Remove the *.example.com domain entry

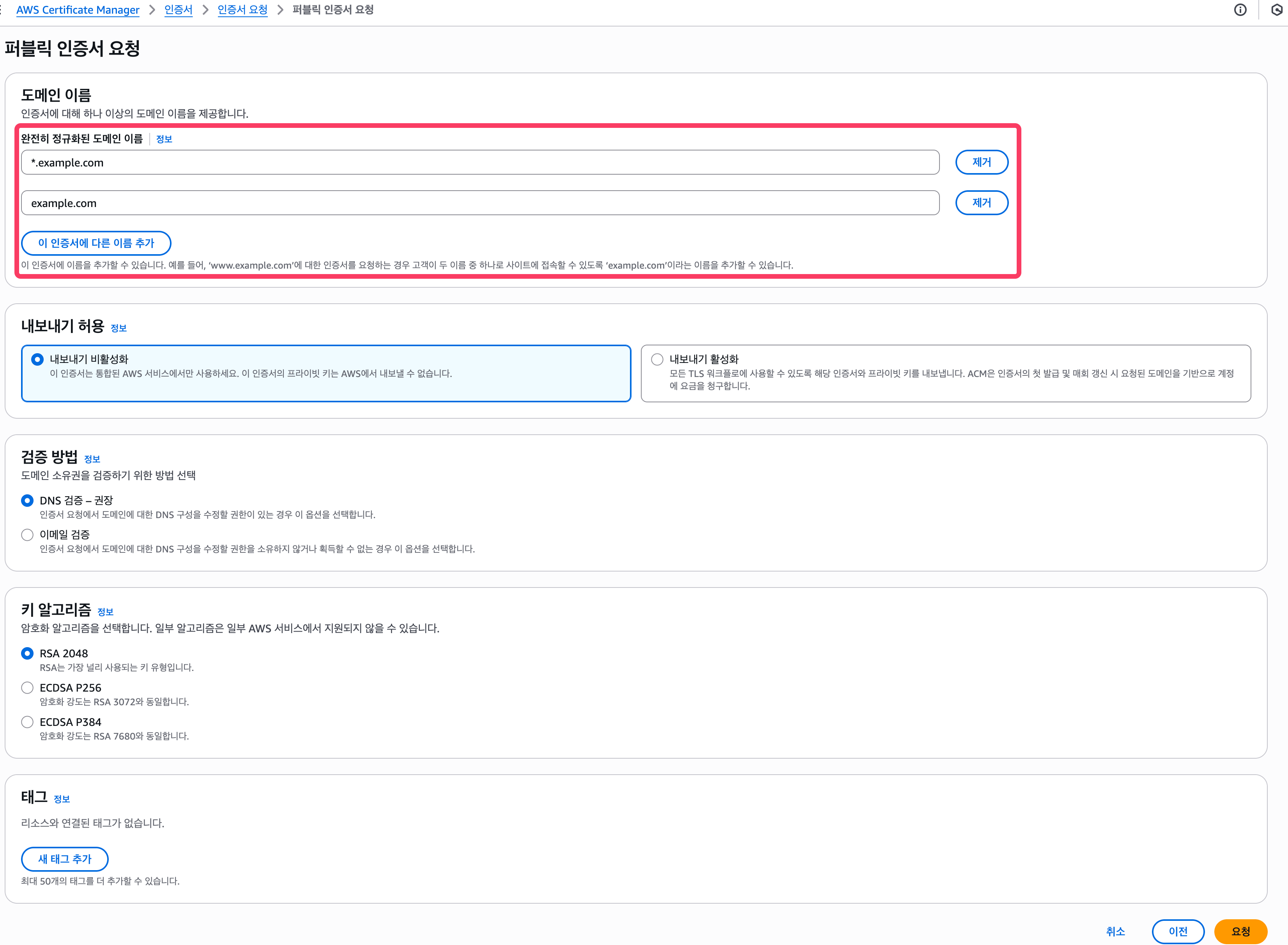pos(982,163)
